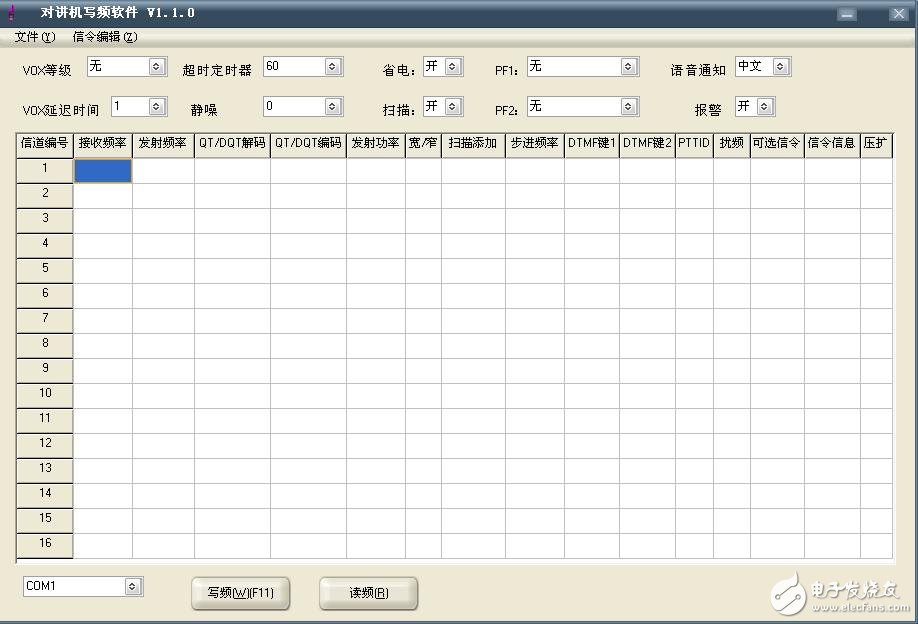918x624 pixels.
Task: Select the COM1 port dropdown
Action: coord(133,587)
